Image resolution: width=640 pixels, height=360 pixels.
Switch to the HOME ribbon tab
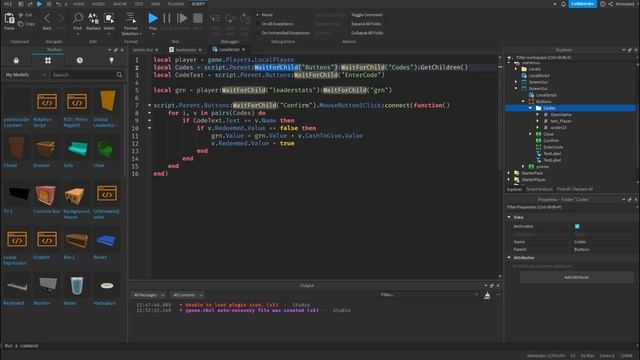[79, 4]
